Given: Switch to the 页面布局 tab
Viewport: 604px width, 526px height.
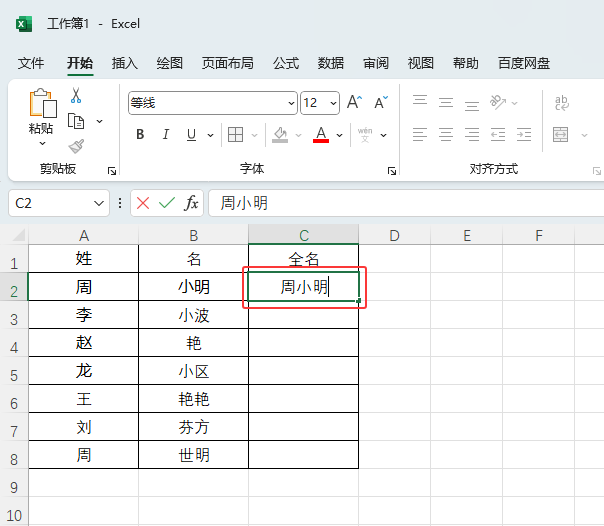Looking at the screenshot, I should 228,63.
